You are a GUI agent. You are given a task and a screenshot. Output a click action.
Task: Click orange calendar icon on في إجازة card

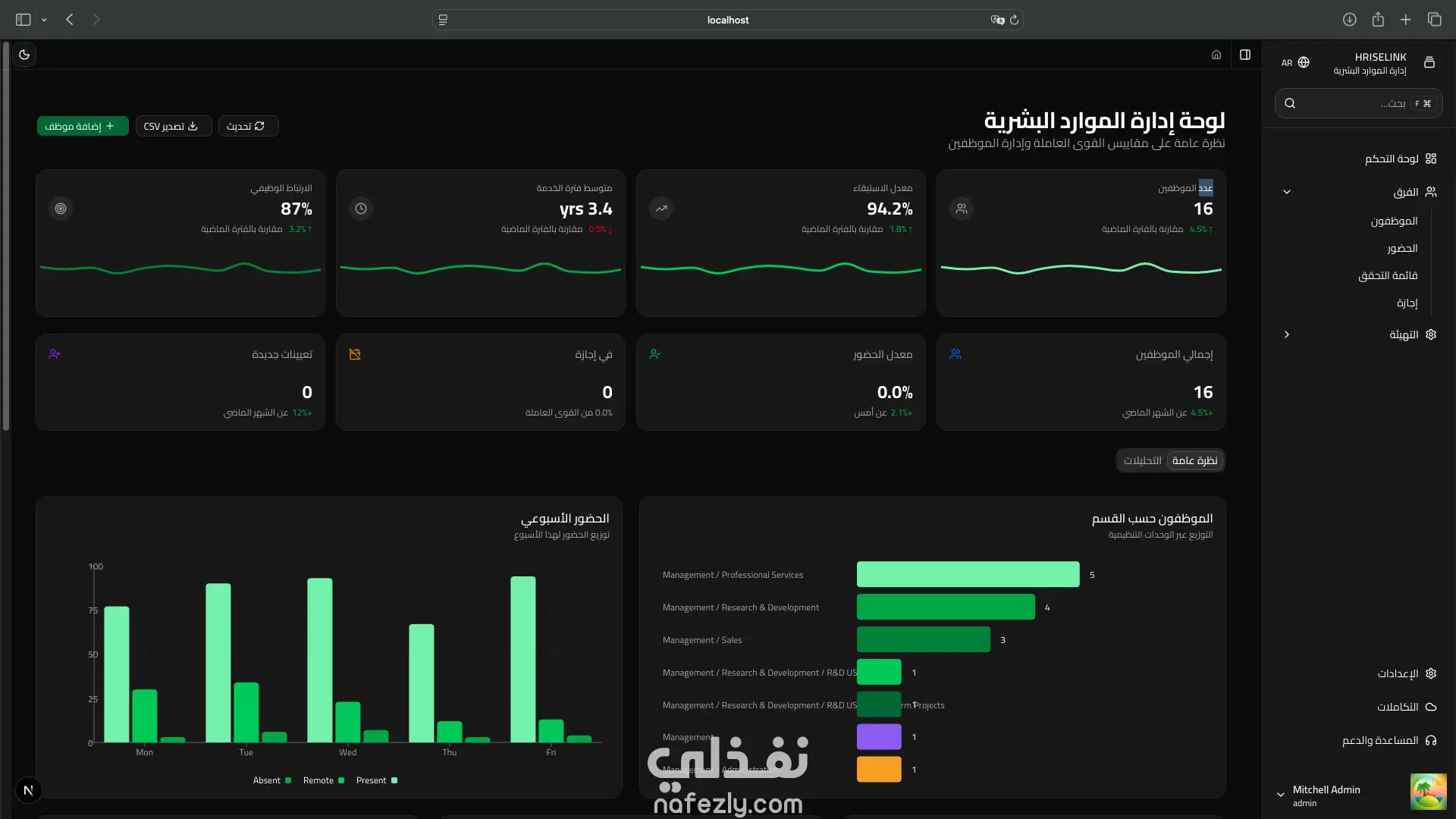[355, 354]
